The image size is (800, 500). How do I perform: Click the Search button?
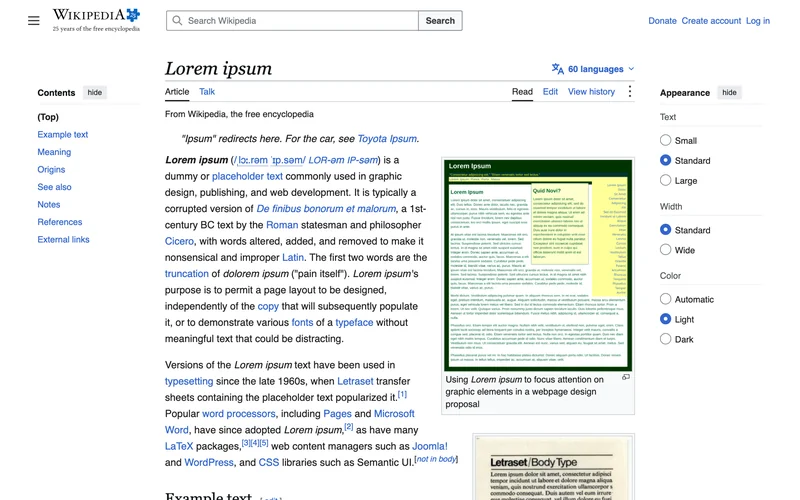pyautogui.click(x=440, y=20)
